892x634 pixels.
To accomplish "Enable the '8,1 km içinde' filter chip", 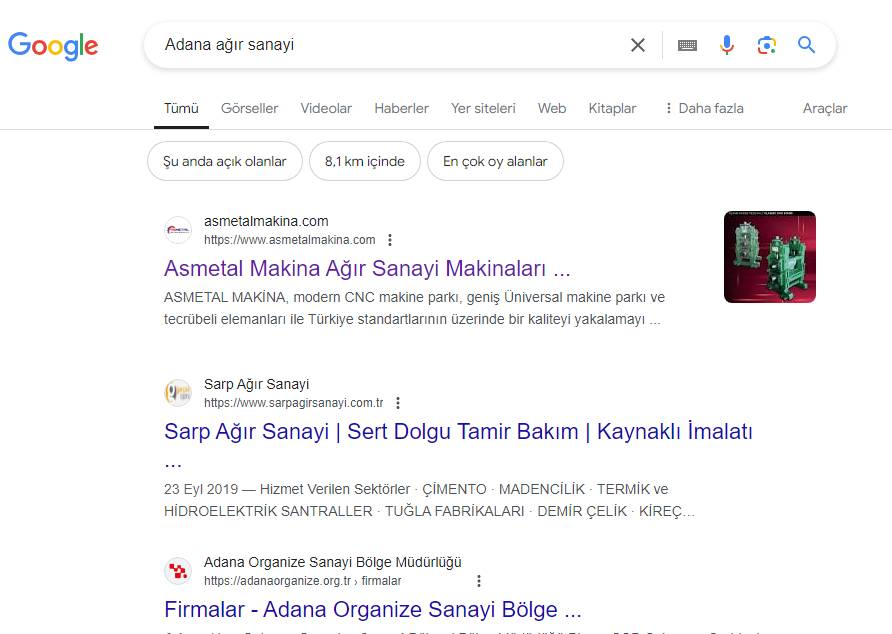I will point(365,161).
